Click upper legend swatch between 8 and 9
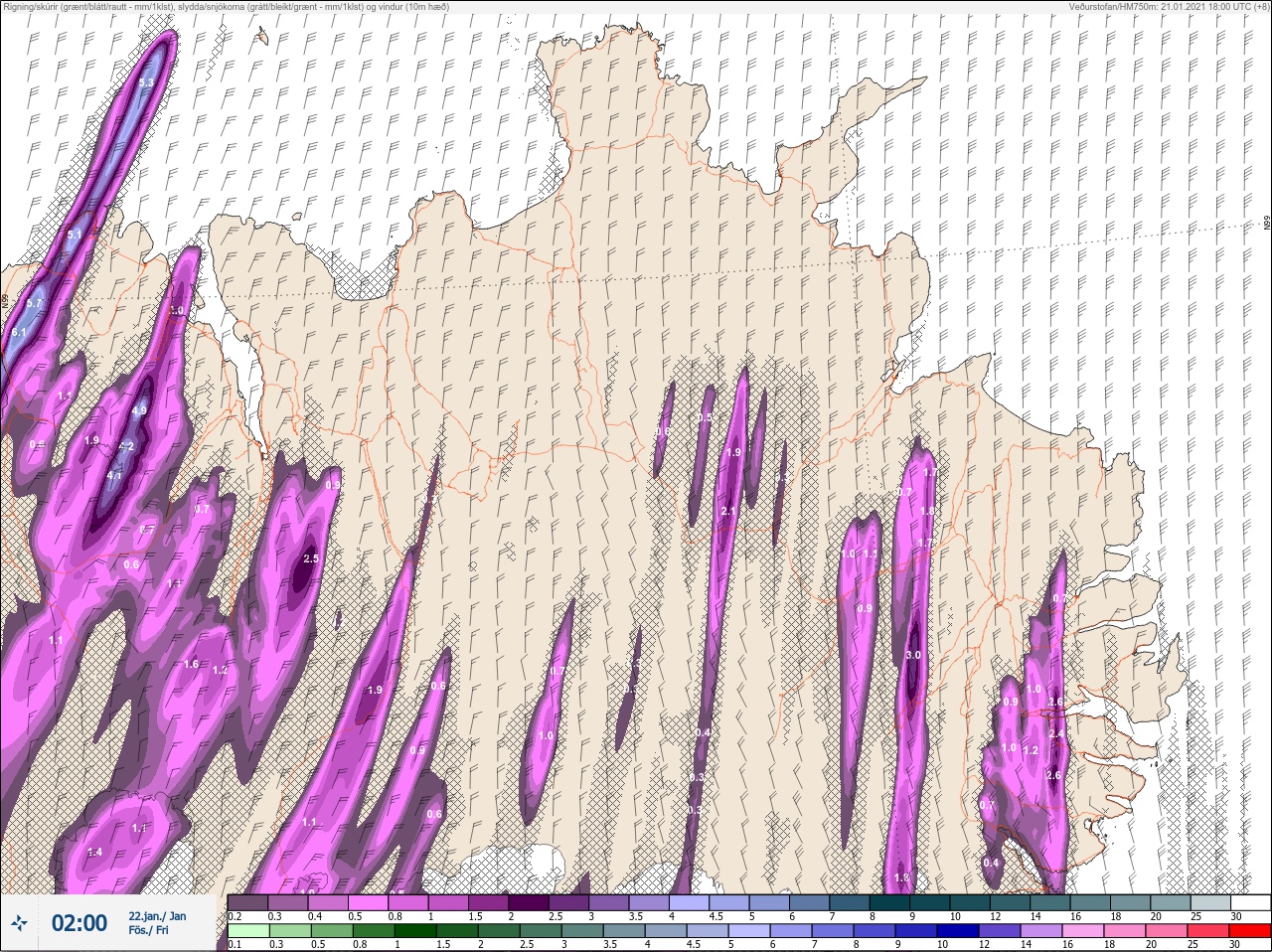The height and width of the screenshot is (952, 1272). tap(890, 902)
